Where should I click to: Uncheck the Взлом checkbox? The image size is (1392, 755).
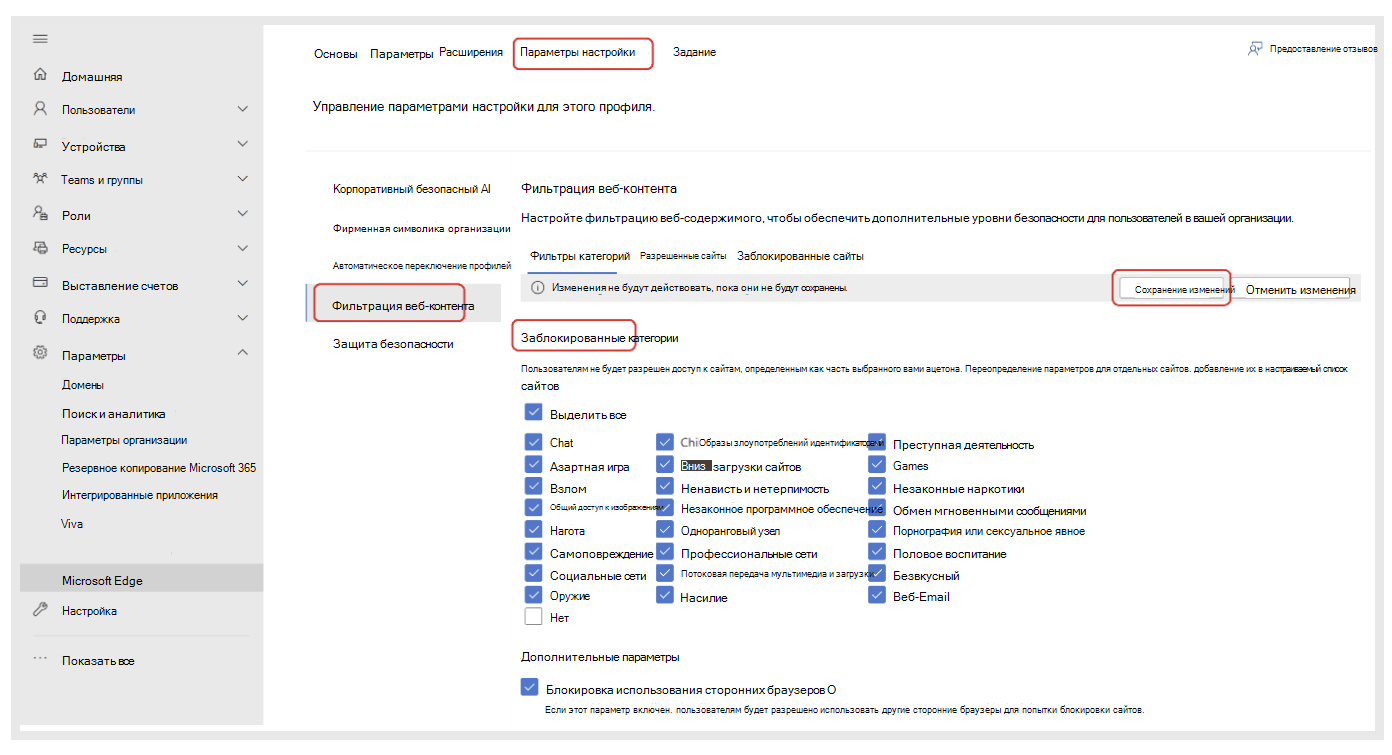(x=533, y=487)
